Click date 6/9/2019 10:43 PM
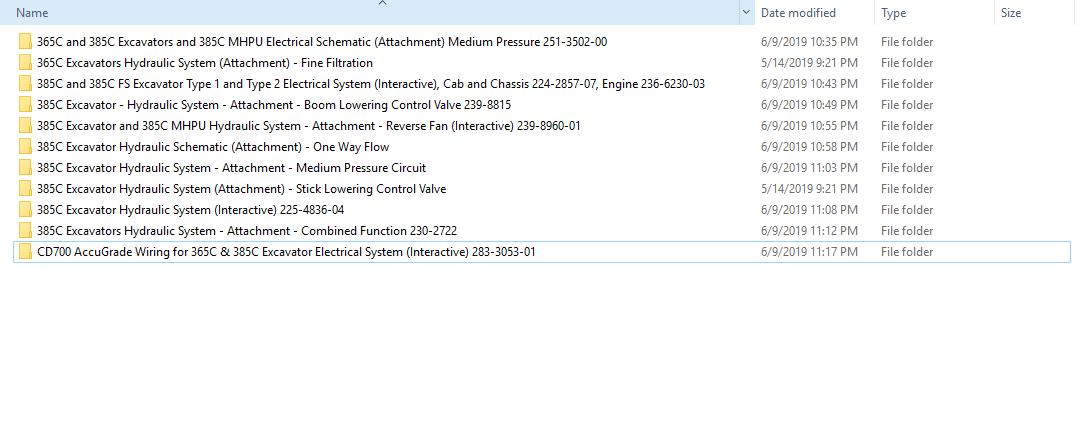1086x444 pixels. pyautogui.click(x=809, y=84)
